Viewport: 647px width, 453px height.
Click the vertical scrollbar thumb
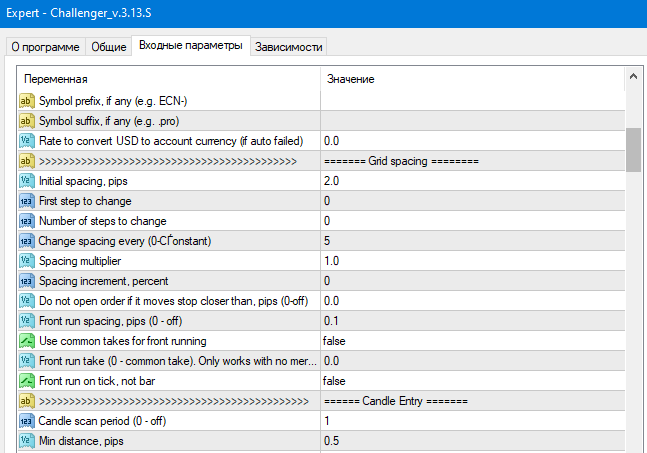point(633,149)
